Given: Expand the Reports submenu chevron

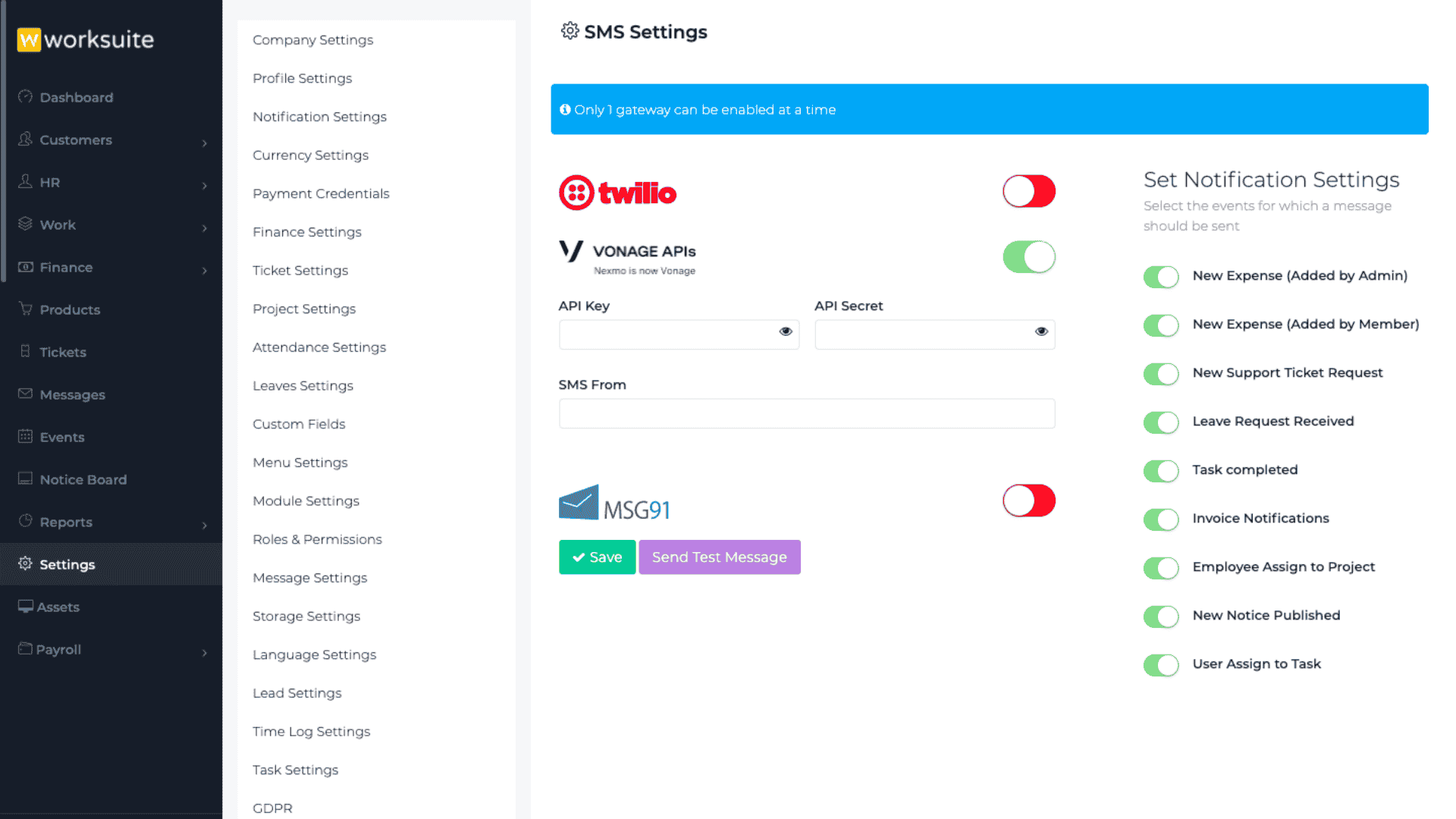Looking at the screenshot, I should coord(205,525).
